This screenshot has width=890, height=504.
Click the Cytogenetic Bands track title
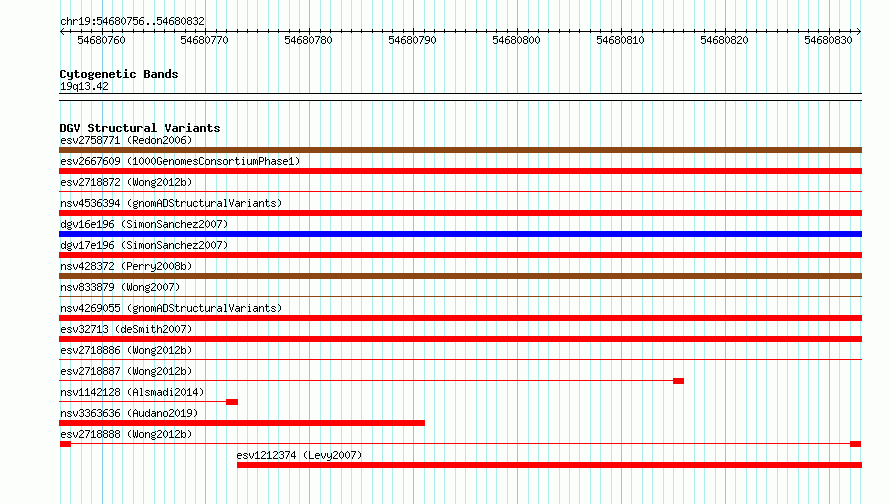[119, 74]
